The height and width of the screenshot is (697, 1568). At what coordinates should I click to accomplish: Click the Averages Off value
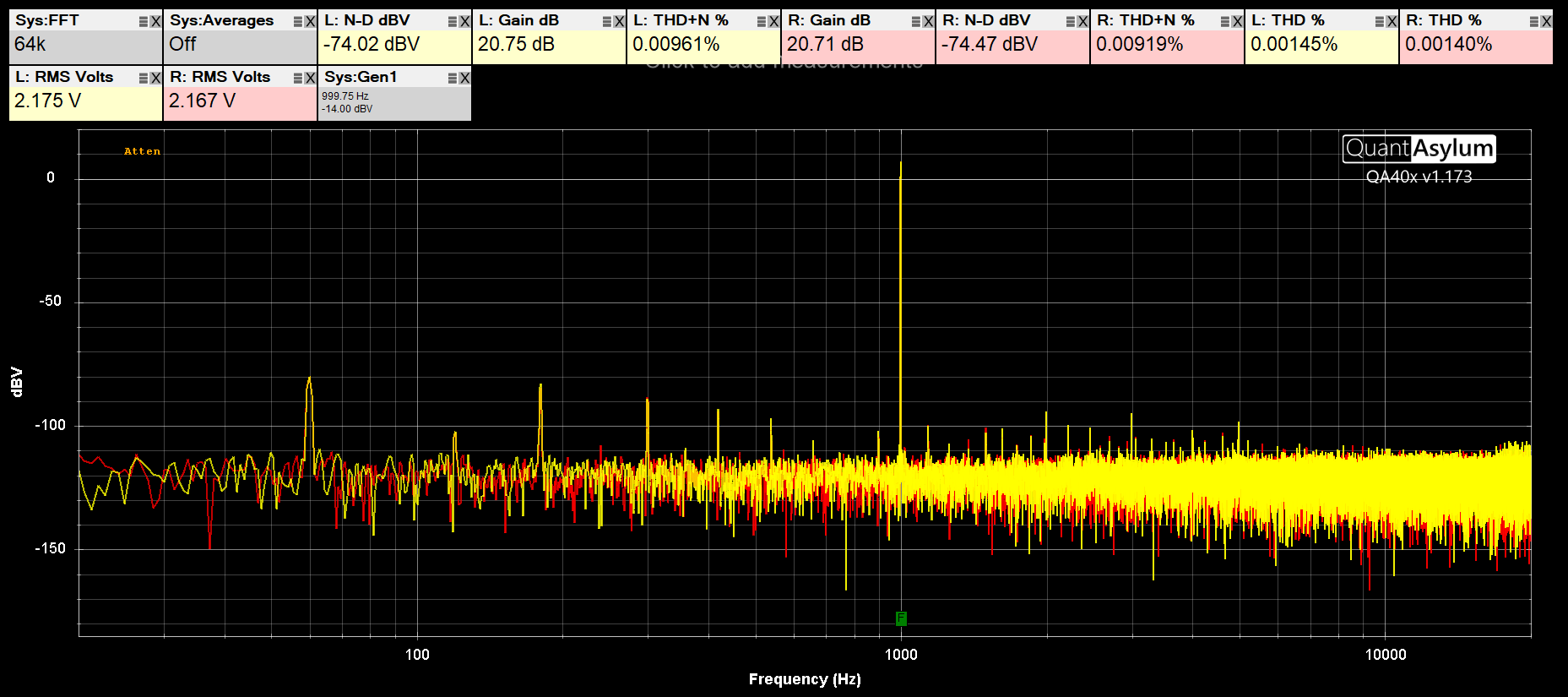tap(182, 44)
